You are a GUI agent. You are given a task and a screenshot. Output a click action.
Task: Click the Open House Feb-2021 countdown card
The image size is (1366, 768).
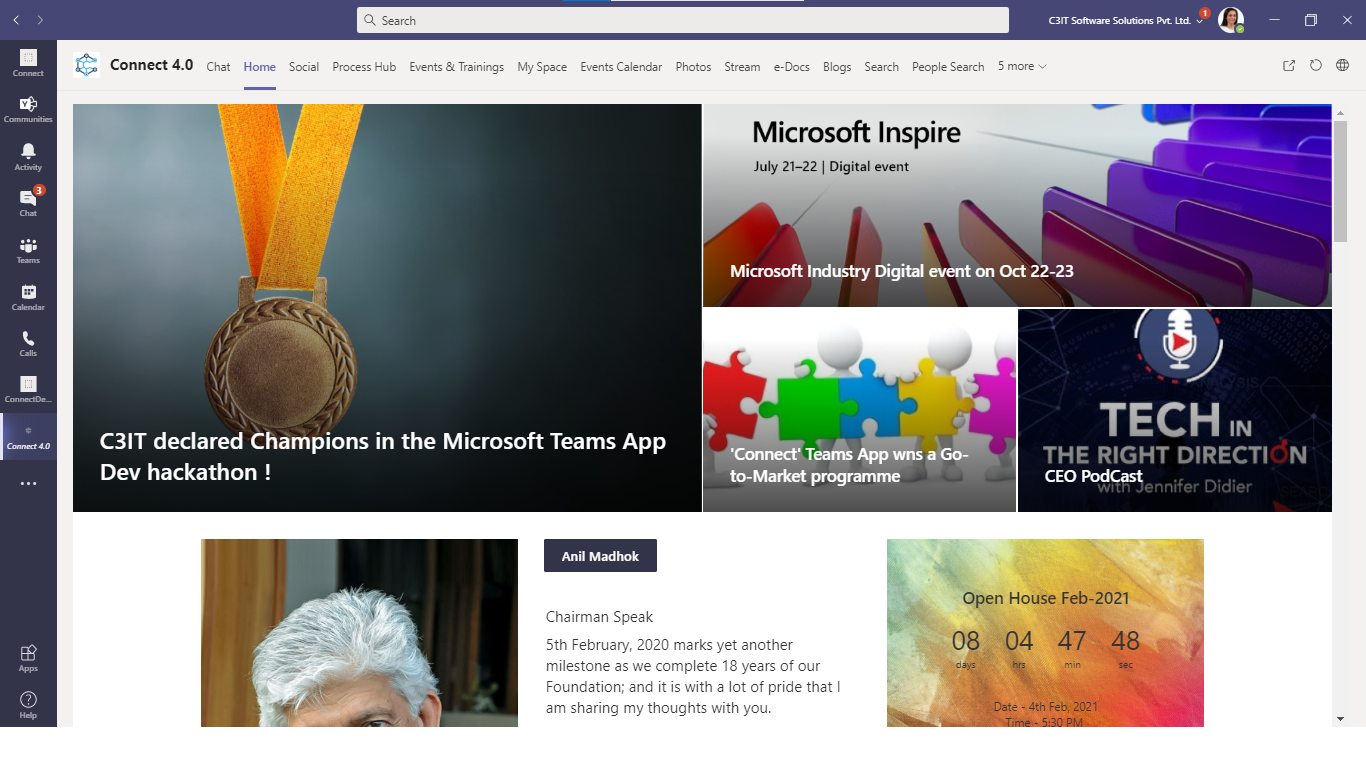point(1045,633)
